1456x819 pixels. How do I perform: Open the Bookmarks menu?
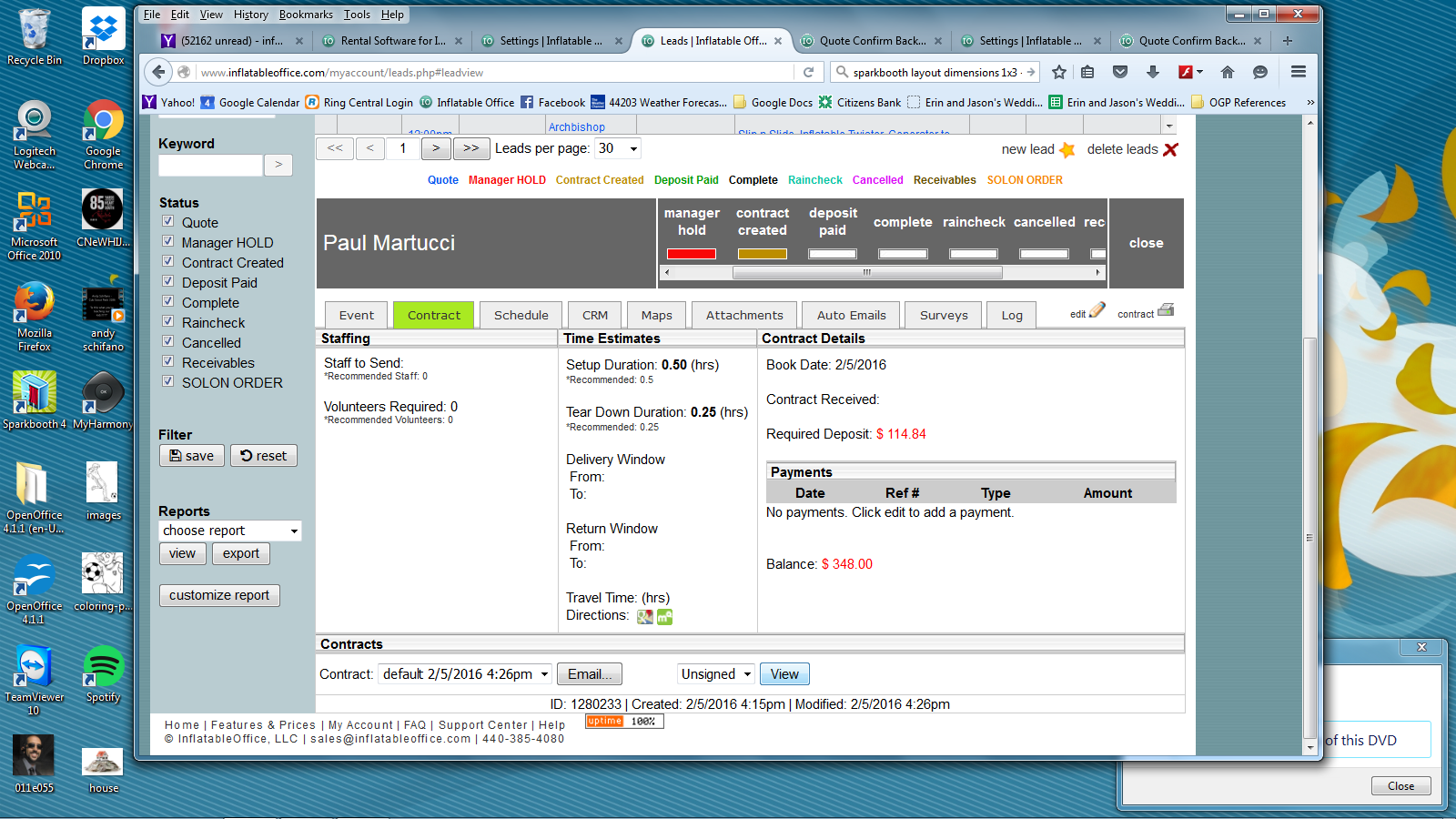point(306,15)
